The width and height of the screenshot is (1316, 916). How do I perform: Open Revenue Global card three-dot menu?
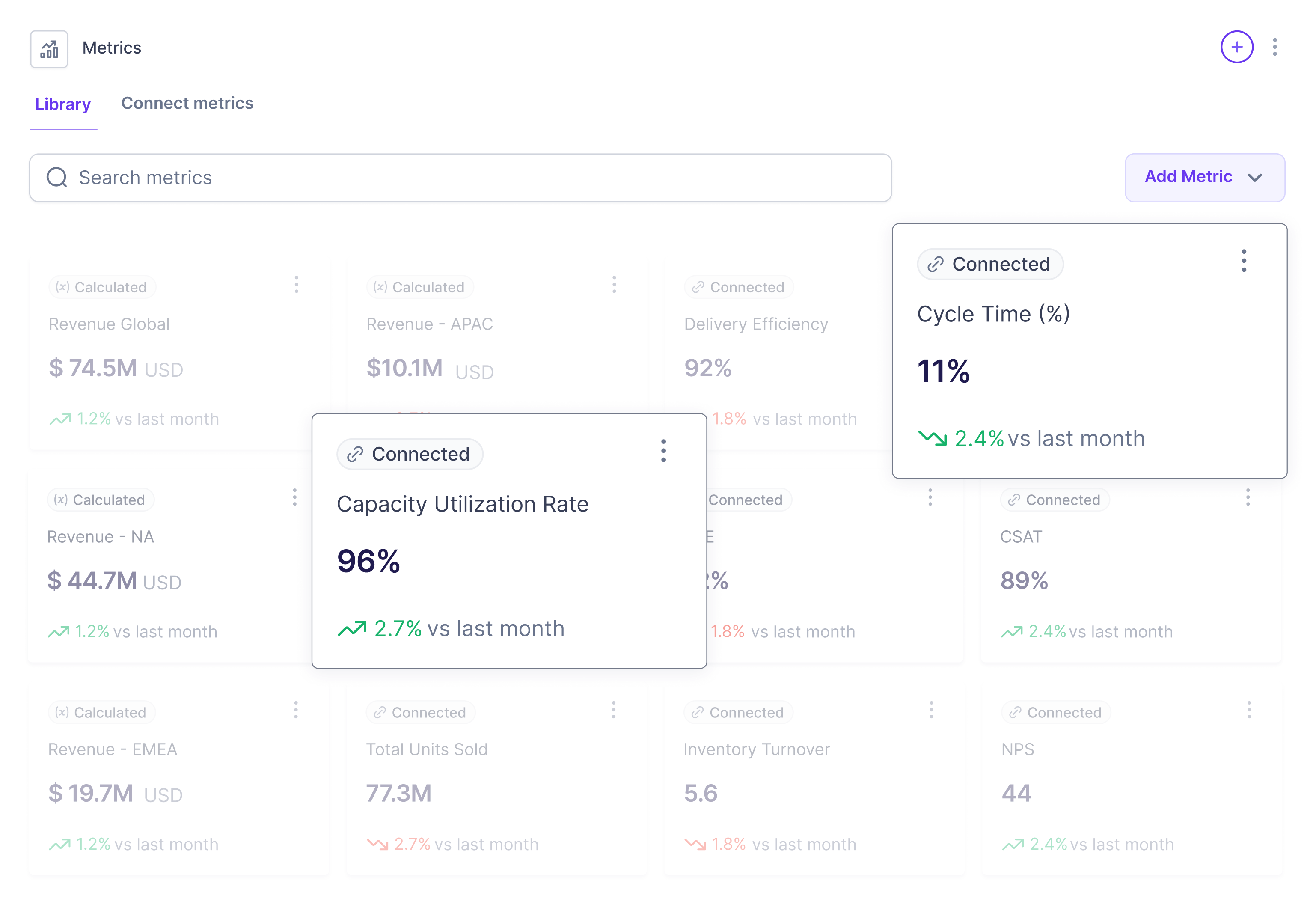click(296, 284)
